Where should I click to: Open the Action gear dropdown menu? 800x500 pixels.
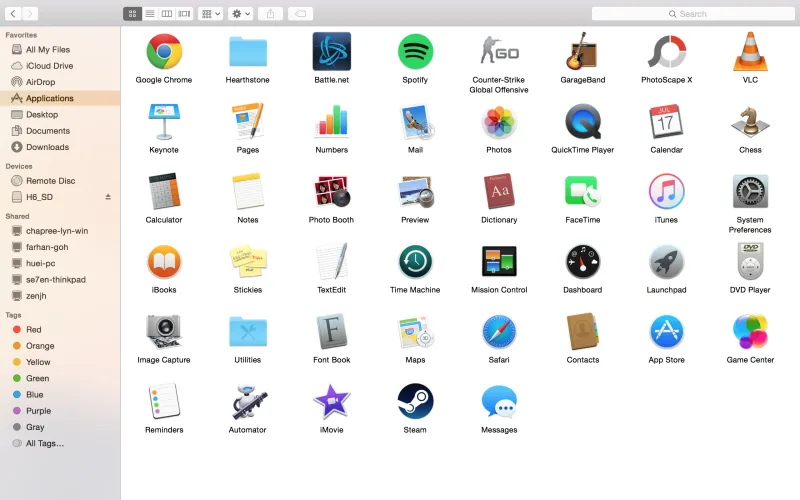coord(241,14)
